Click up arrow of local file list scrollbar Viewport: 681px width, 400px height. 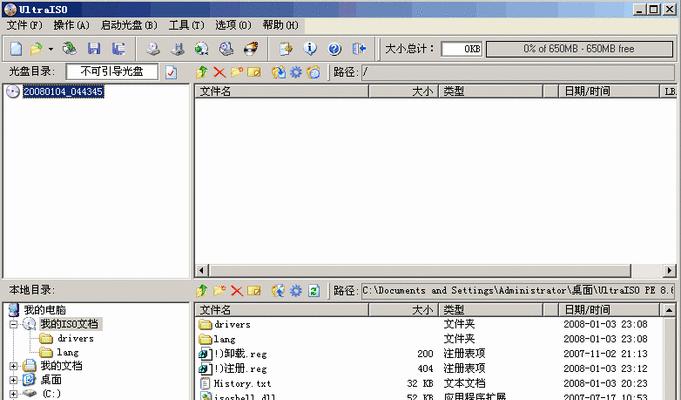(x=669, y=310)
